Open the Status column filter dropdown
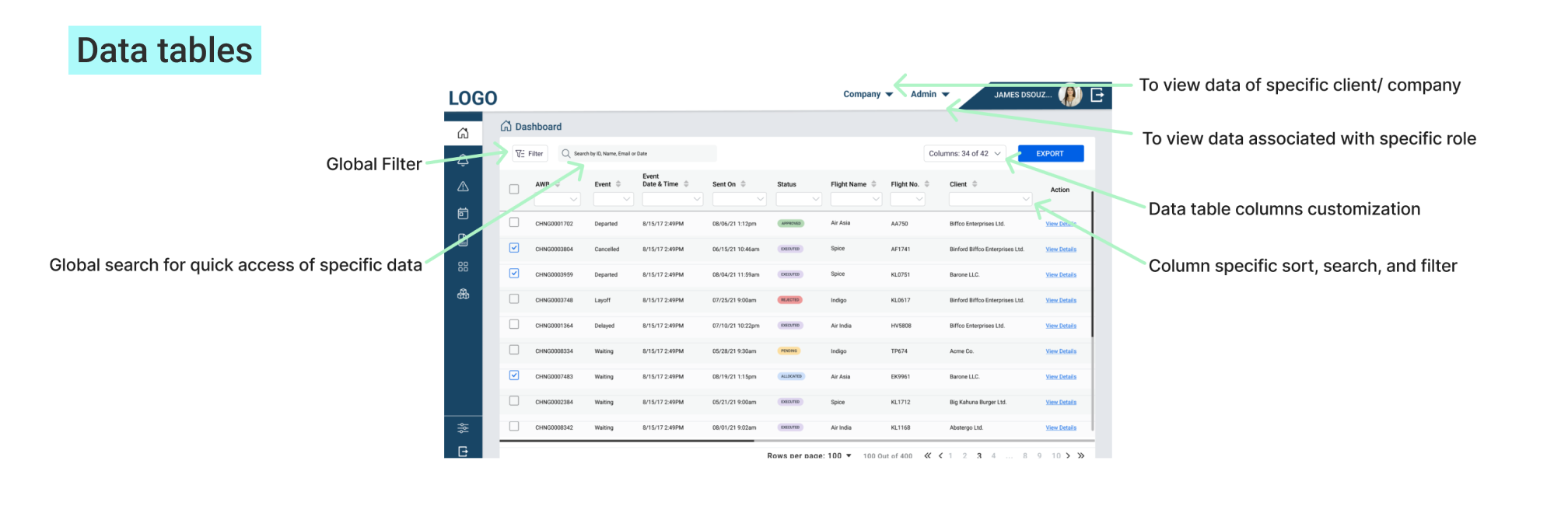The image size is (1568, 513). pyautogui.click(x=799, y=199)
